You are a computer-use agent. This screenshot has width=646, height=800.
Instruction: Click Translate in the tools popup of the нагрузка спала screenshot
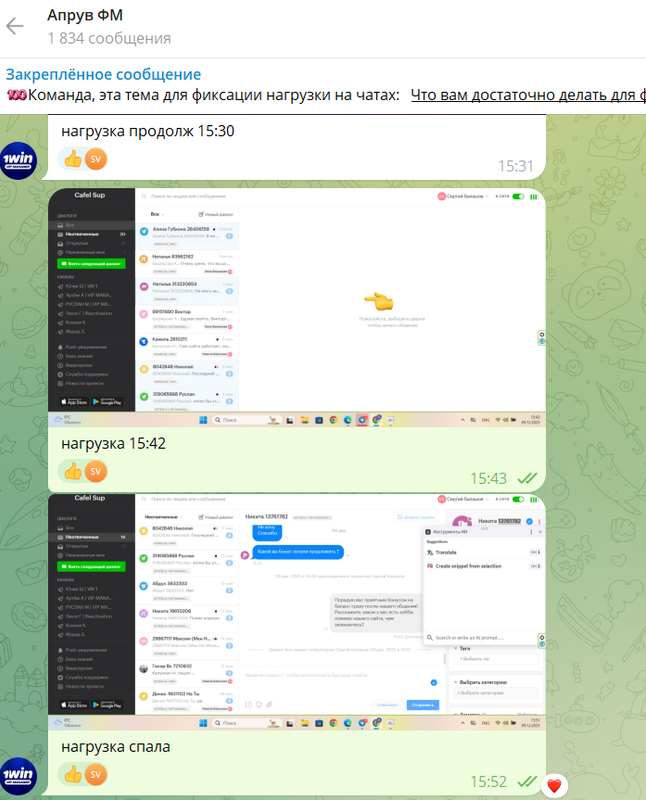pos(483,553)
